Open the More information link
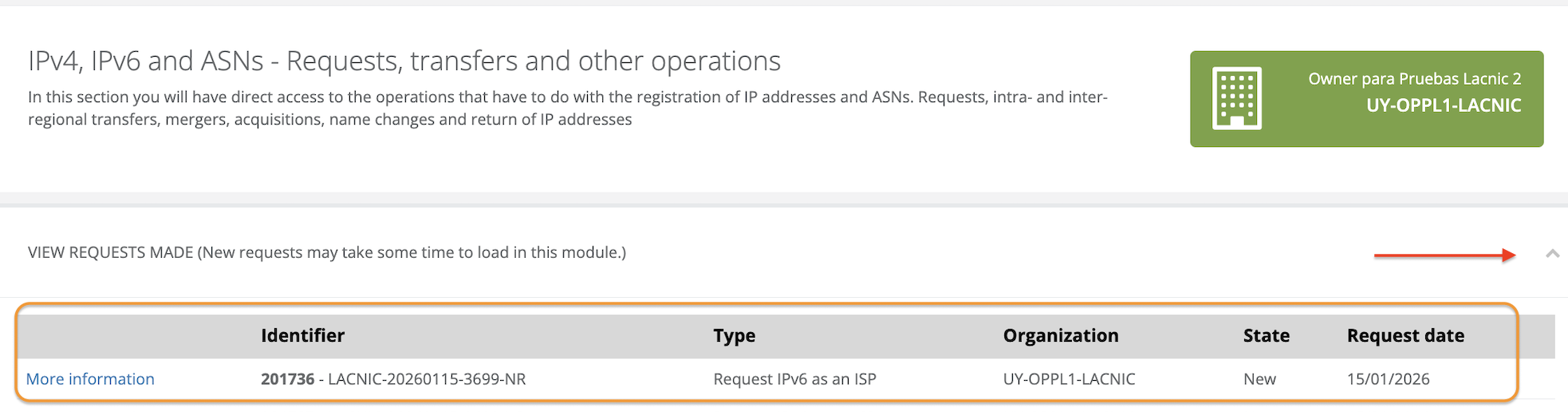This screenshot has width=1568, height=412. point(90,379)
